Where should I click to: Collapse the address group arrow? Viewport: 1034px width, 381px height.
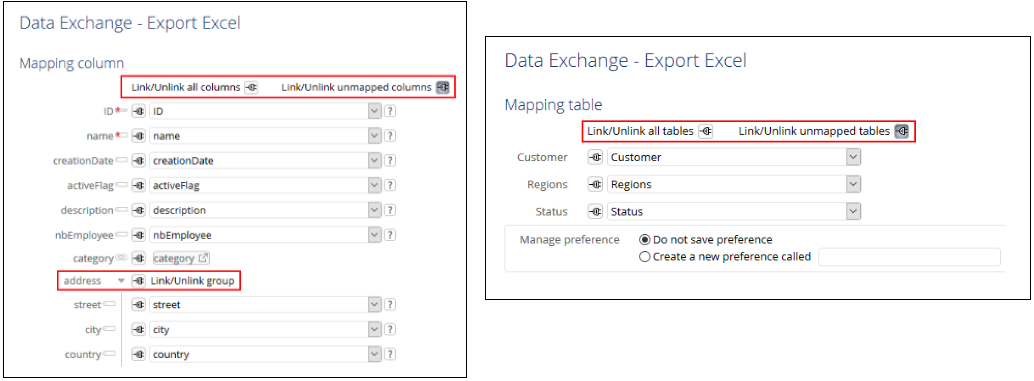point(121,281)
